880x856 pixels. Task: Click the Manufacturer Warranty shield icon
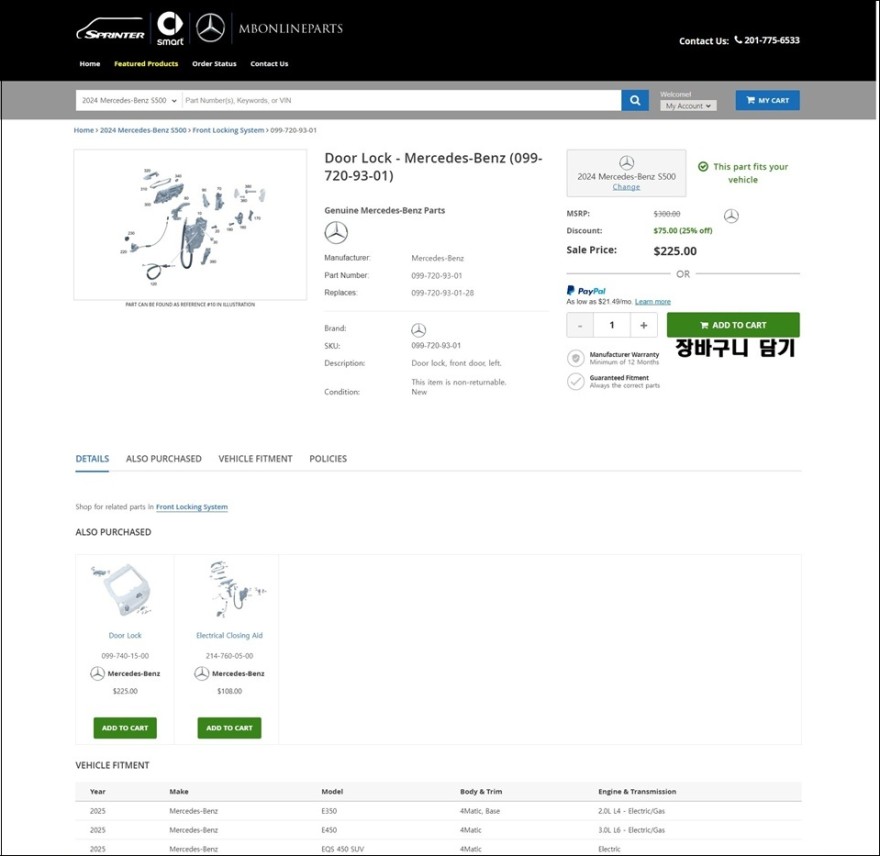click(576, 358)
